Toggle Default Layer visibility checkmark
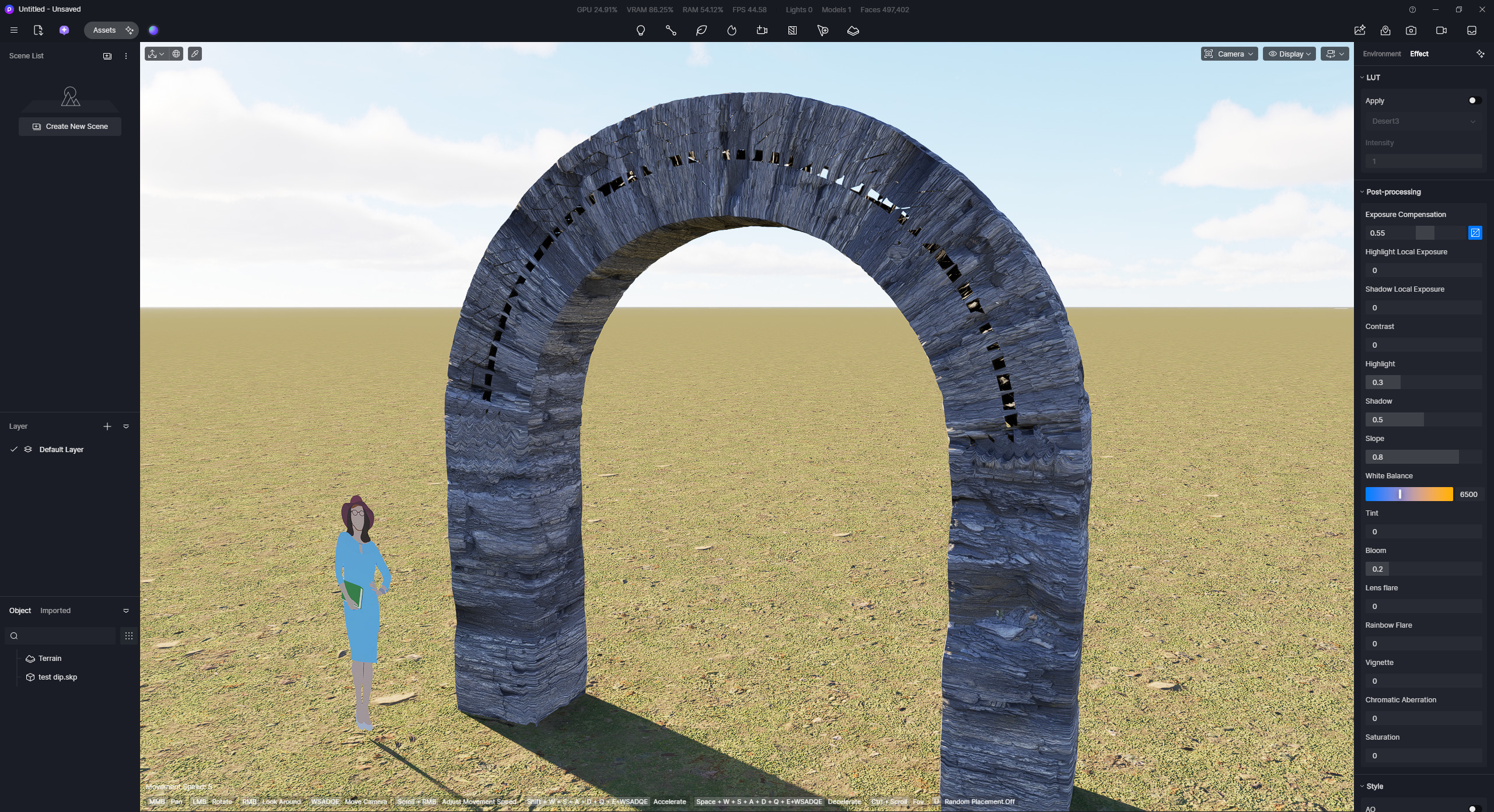The height and width of the screenshot is (812, 1494). pyautogui.click(x=14, y=449)
